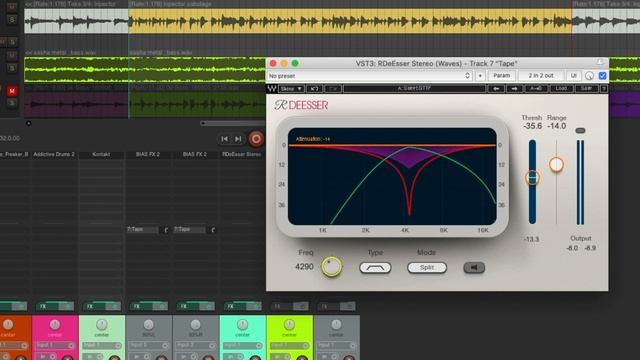Click the plus button next to the preset box

point(480,76)
